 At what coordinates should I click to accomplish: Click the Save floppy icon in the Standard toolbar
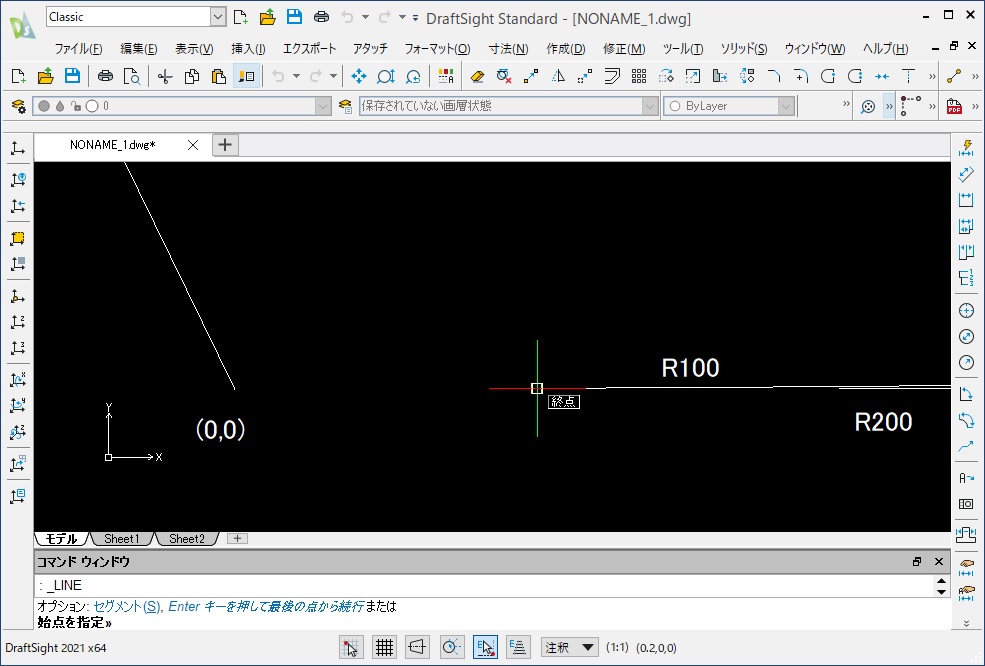coord(72,77)
